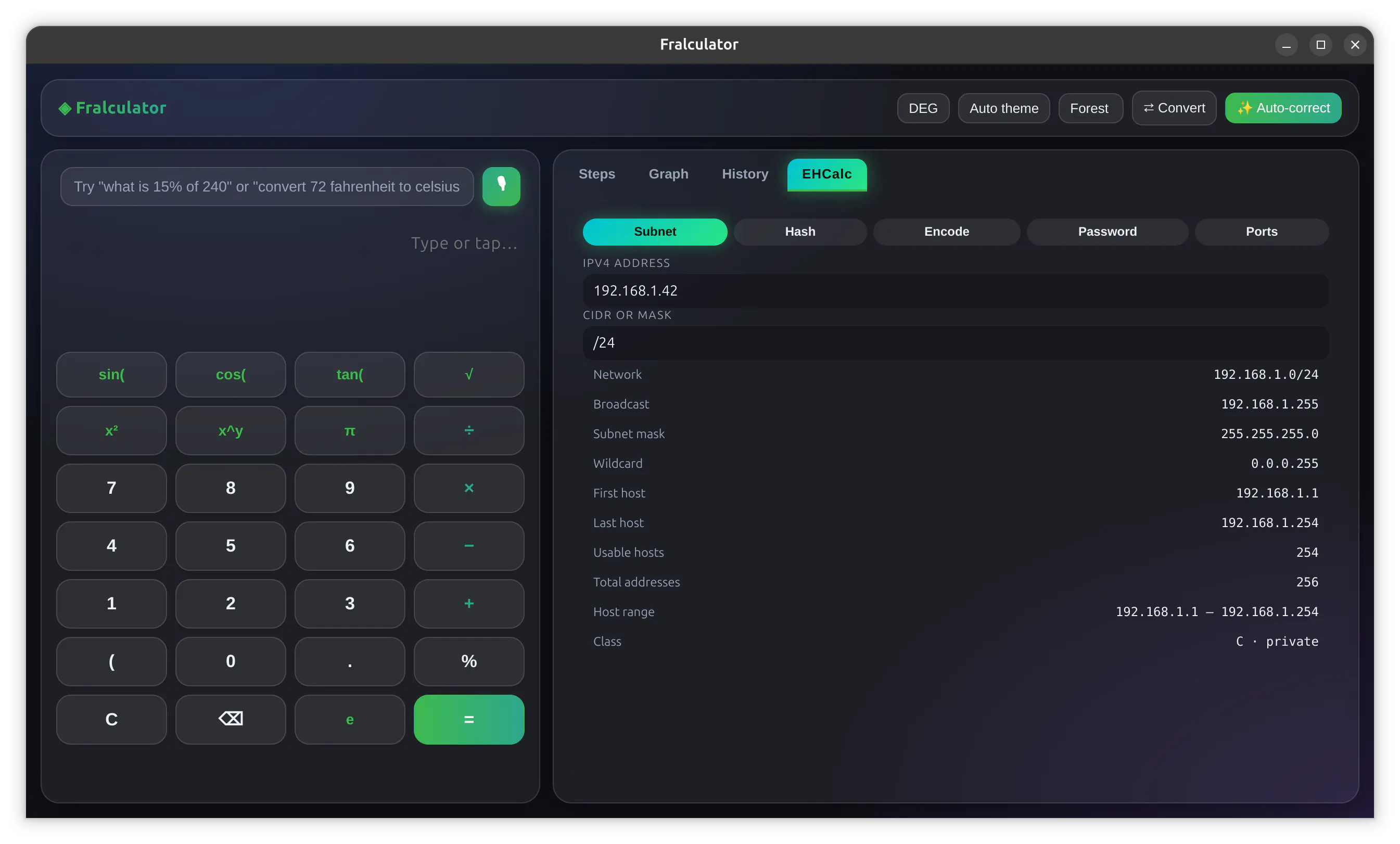The image size is (1400, 844).
Task: Open the History tab
Action: point(745,174)
